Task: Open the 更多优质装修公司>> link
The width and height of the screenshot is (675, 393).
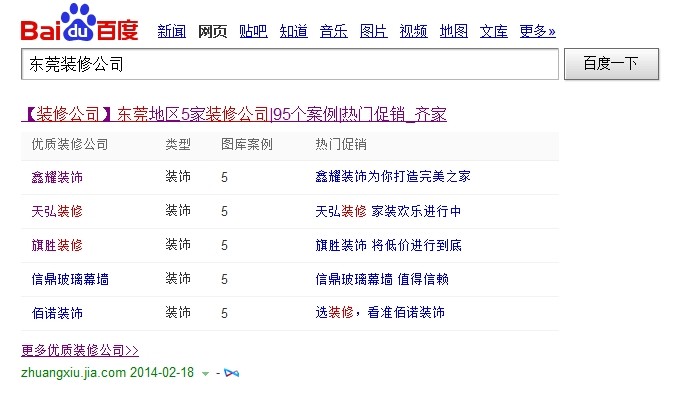Action: (80, 350)
